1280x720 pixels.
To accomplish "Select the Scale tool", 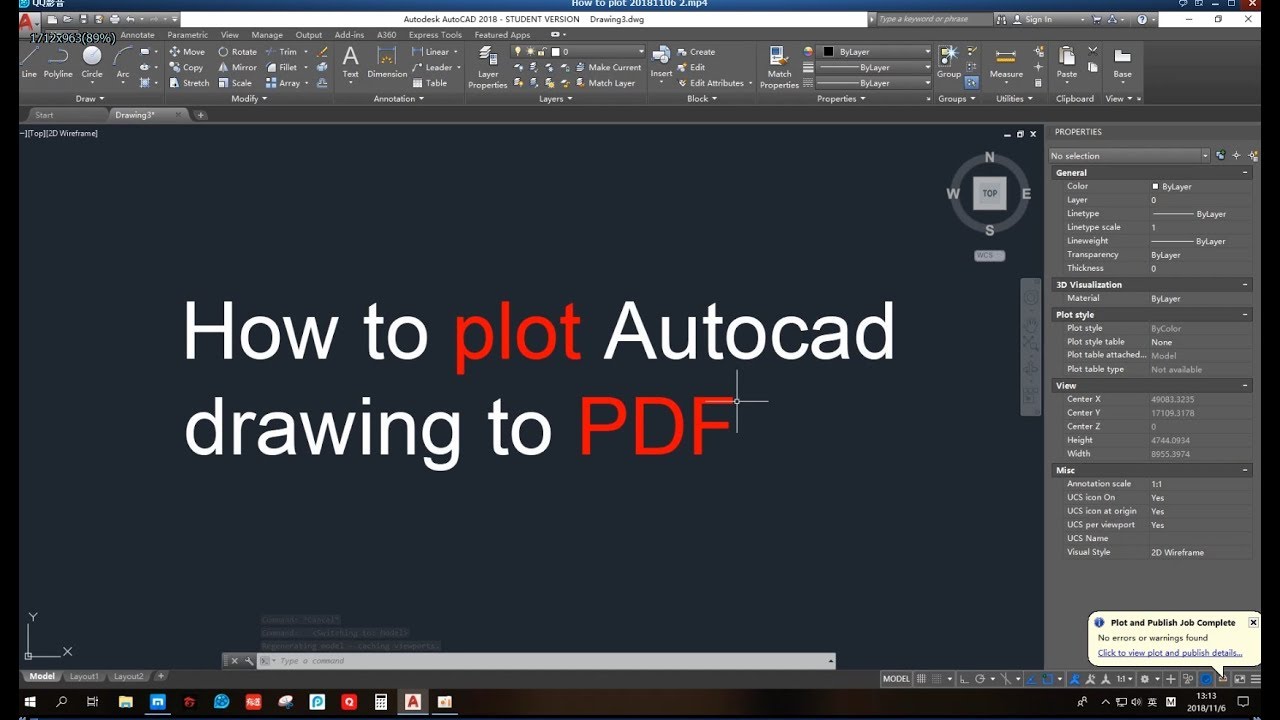I will click(x=235, y=83).
